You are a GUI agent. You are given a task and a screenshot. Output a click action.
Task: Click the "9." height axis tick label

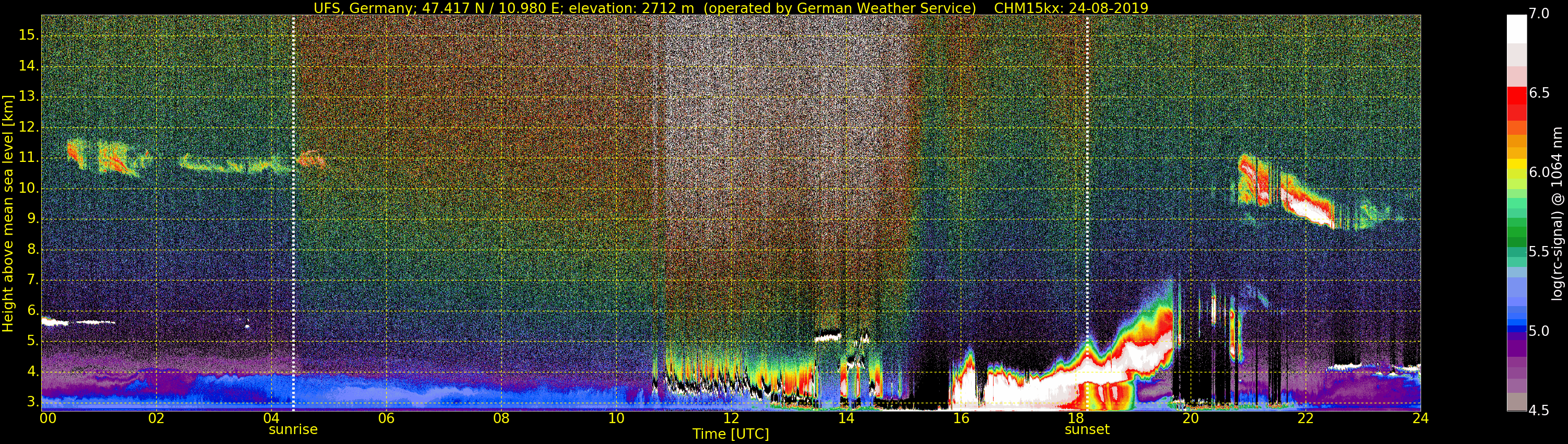coord(32,219)
